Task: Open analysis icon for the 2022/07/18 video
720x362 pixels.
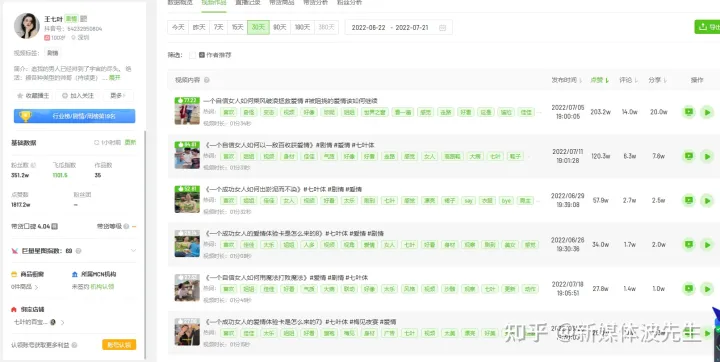Action: [688, 288]
